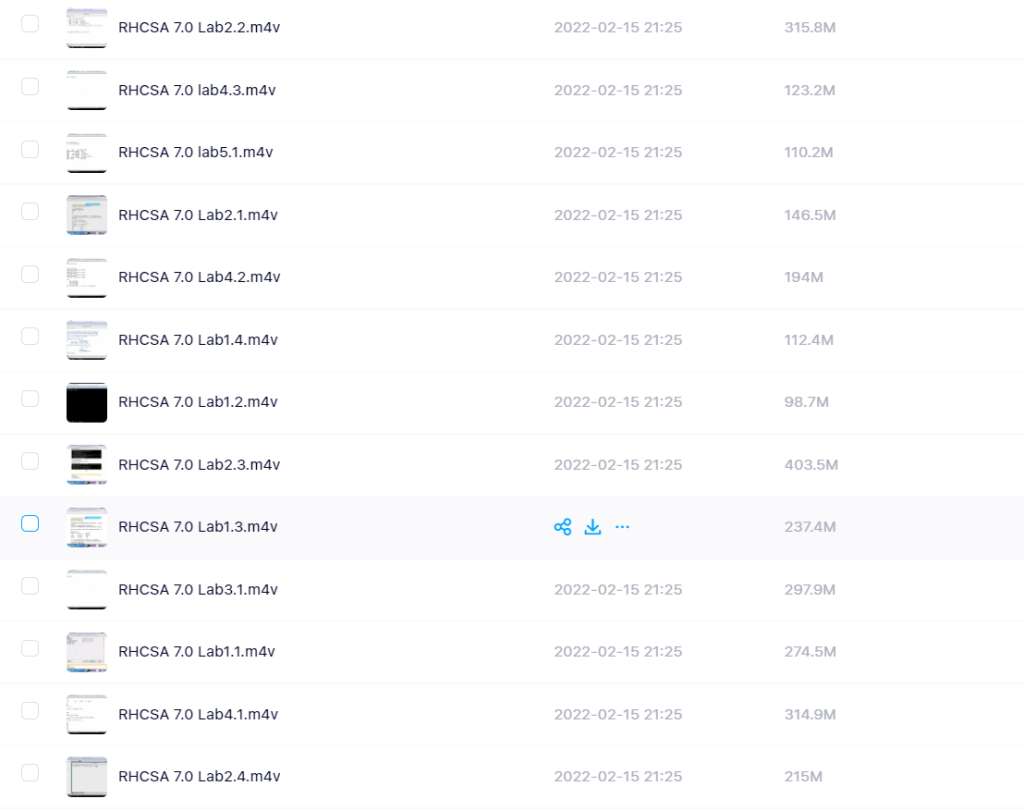Toggle the checkbox next to Lab2.4.m4v
The image size is (1024, 811).
[x=30, y=772]
